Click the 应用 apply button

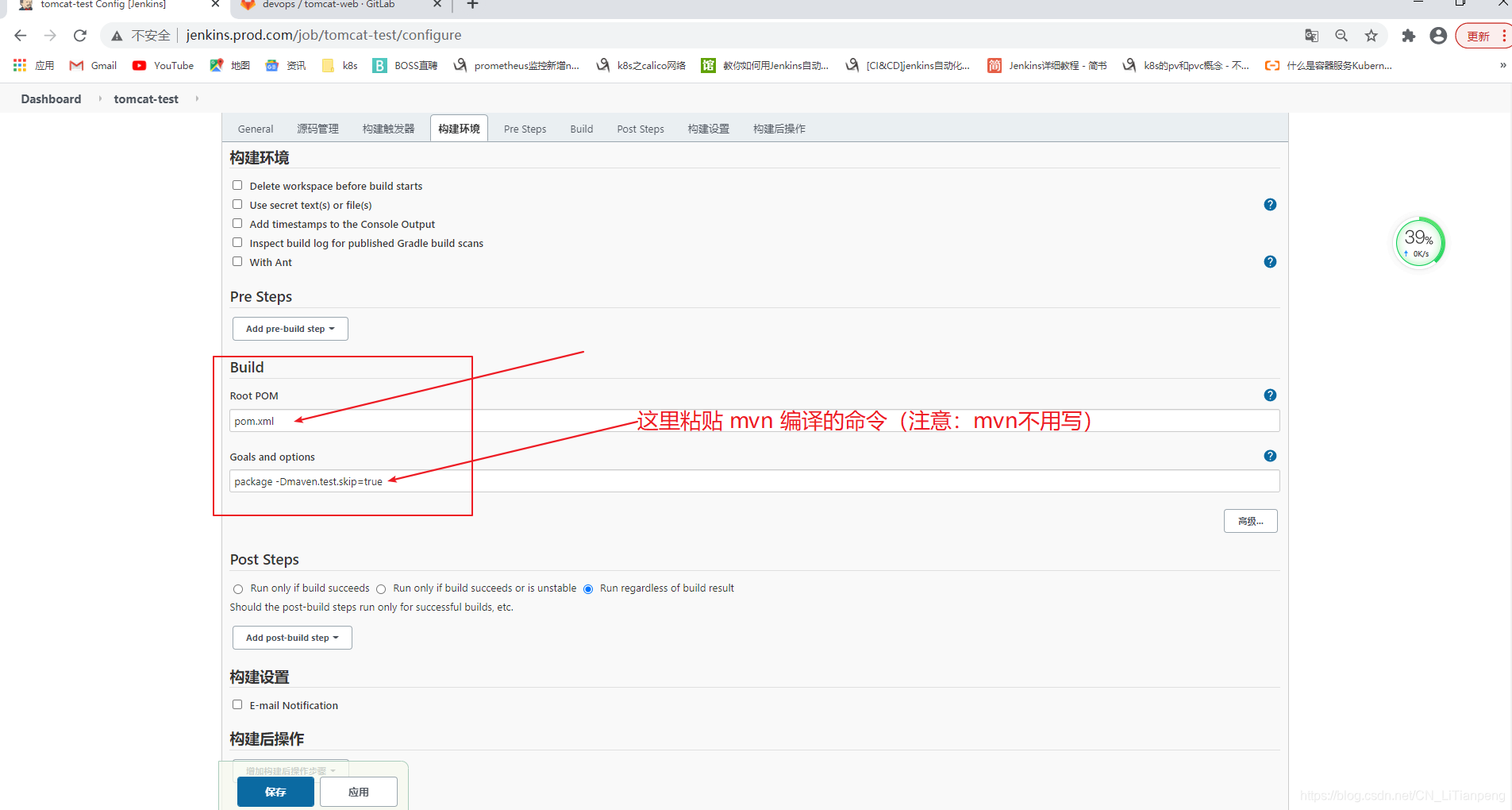tap(359, 792)
